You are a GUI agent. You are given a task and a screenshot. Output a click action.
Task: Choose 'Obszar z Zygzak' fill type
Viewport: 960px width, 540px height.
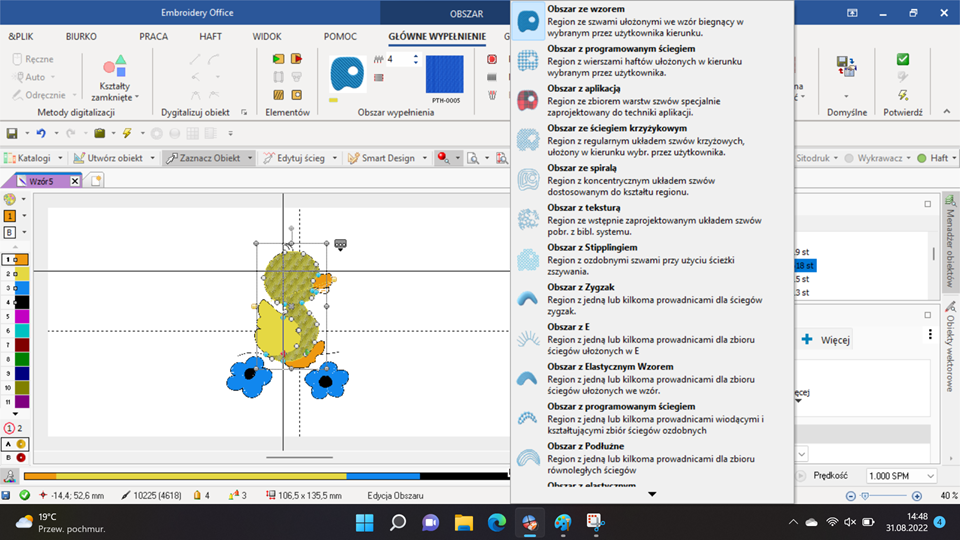tap(529, 299)
